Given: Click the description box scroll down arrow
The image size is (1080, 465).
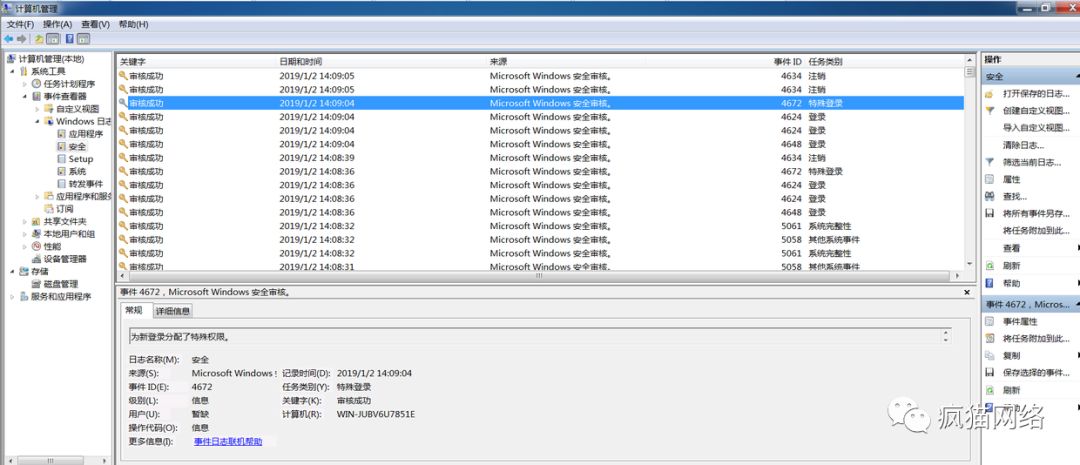Looking at the screenshot, I should [x=946, y=340].
